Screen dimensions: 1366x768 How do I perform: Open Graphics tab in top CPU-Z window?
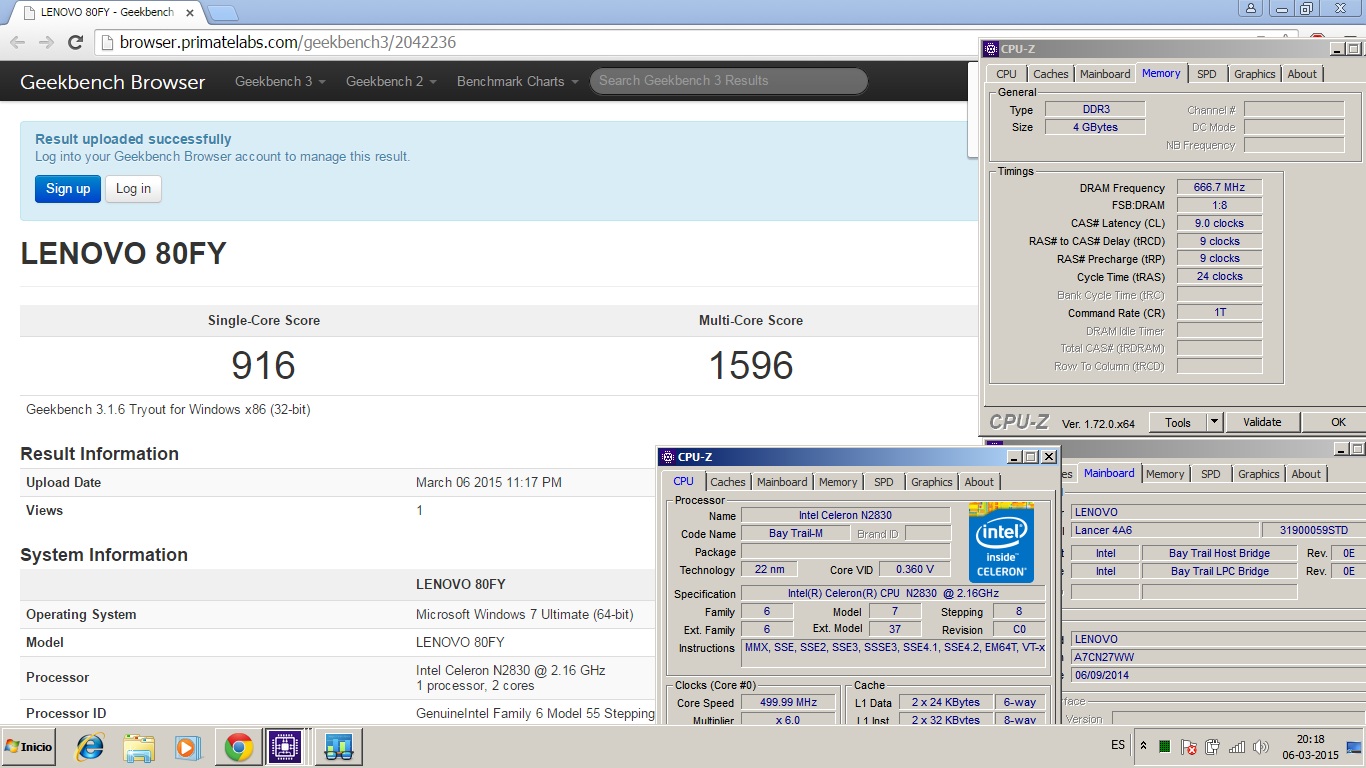click(1254, 74)
